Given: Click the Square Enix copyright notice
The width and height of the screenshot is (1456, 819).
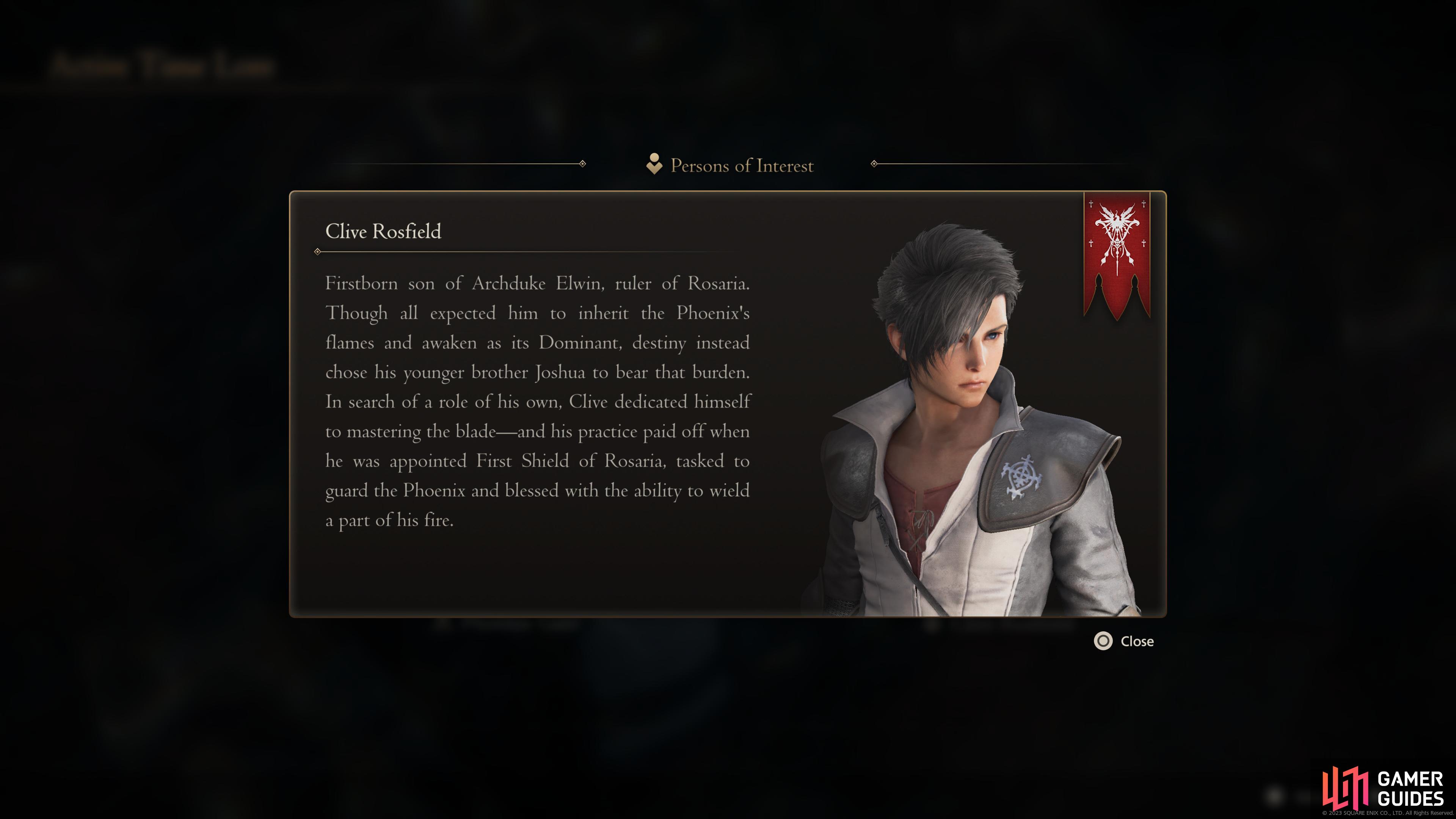Looking at the screenshot, I should coord(1388,813).
